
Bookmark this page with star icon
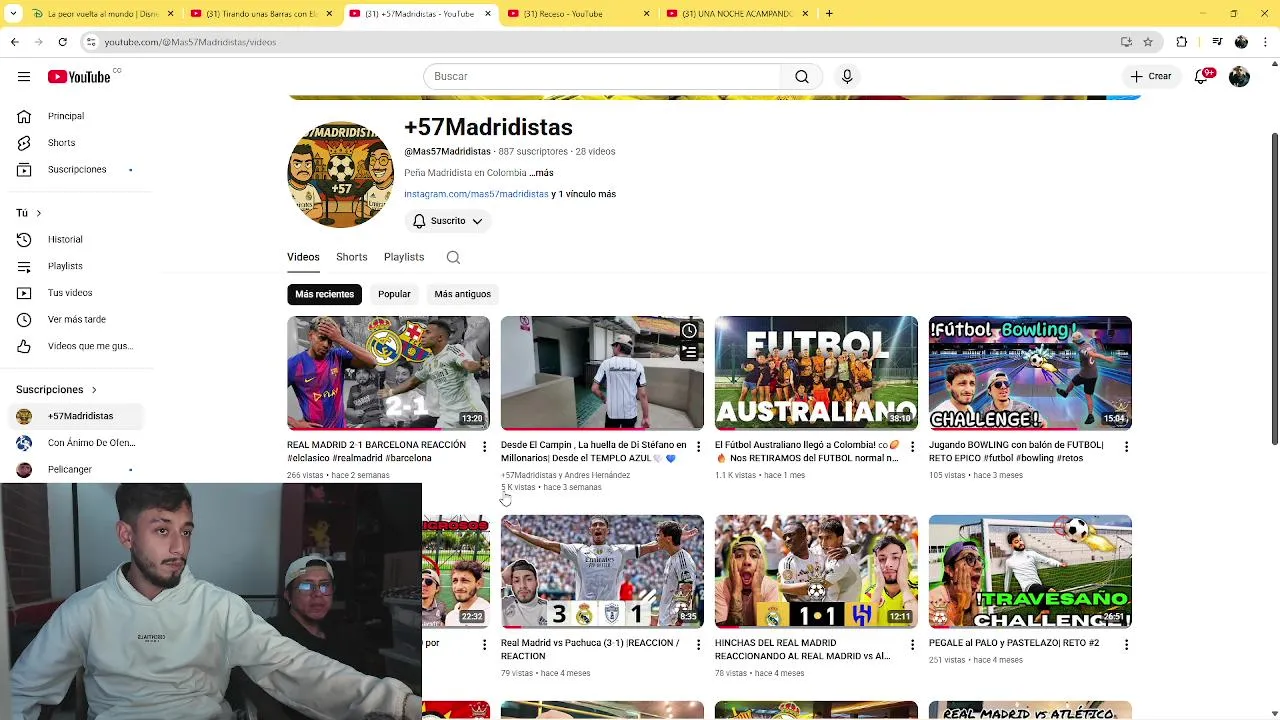click(1148, 42)
